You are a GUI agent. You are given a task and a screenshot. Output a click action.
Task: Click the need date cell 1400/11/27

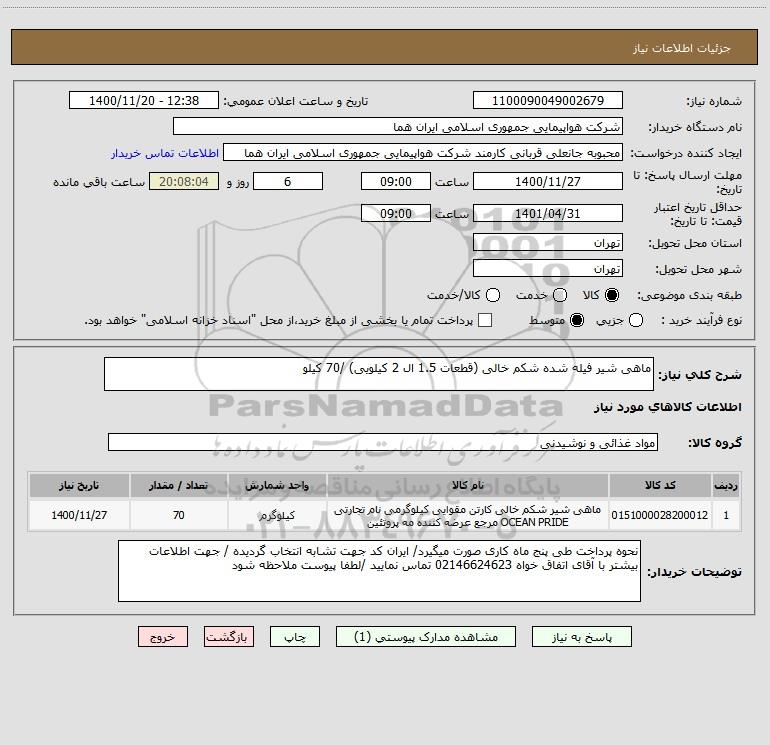coord(79,515)
